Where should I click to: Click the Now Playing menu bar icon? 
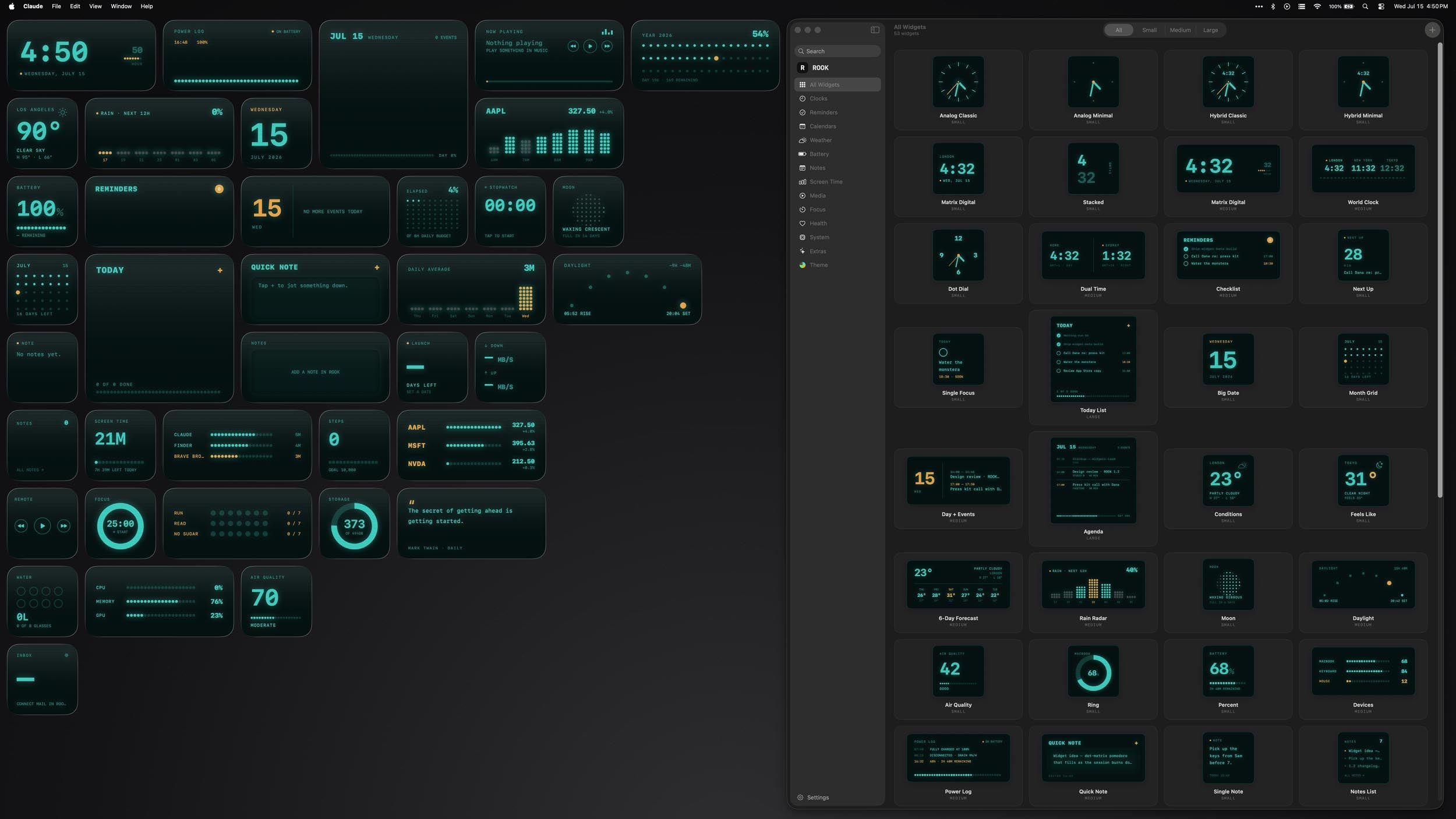1287,6
